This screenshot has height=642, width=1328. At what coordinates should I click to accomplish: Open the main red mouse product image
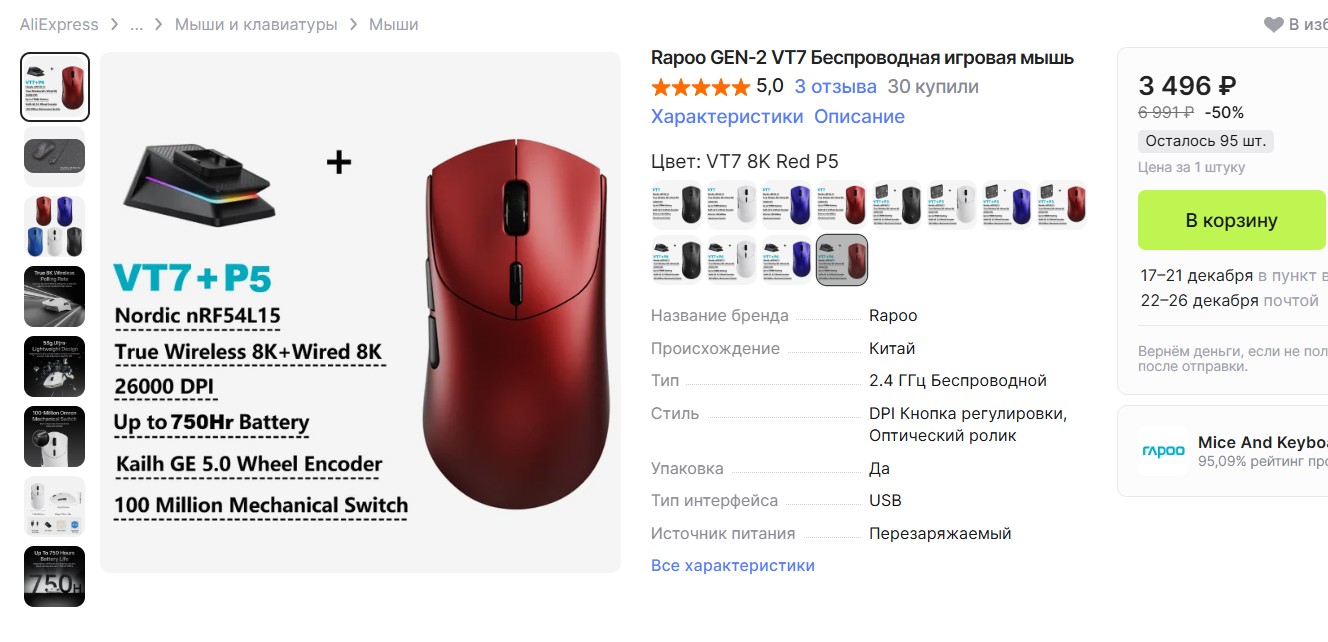[361, 312]
